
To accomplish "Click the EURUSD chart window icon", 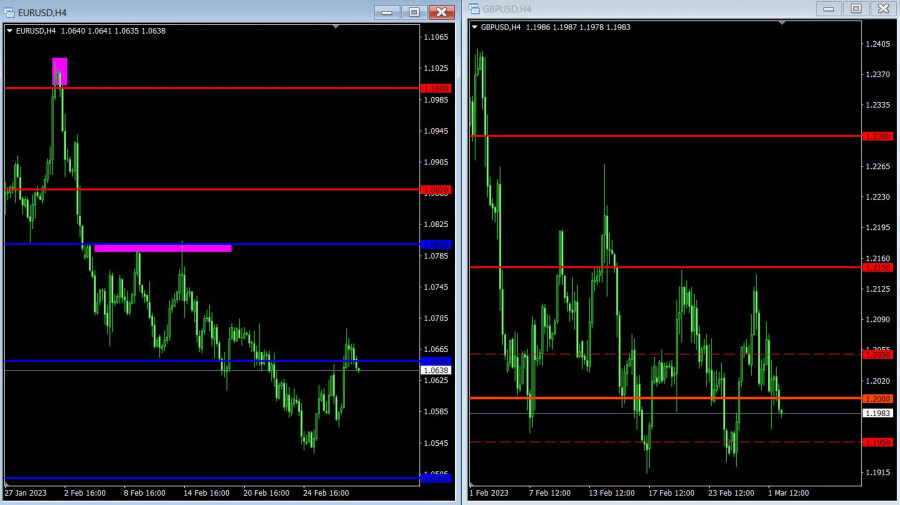I will [x=9, y=12].
